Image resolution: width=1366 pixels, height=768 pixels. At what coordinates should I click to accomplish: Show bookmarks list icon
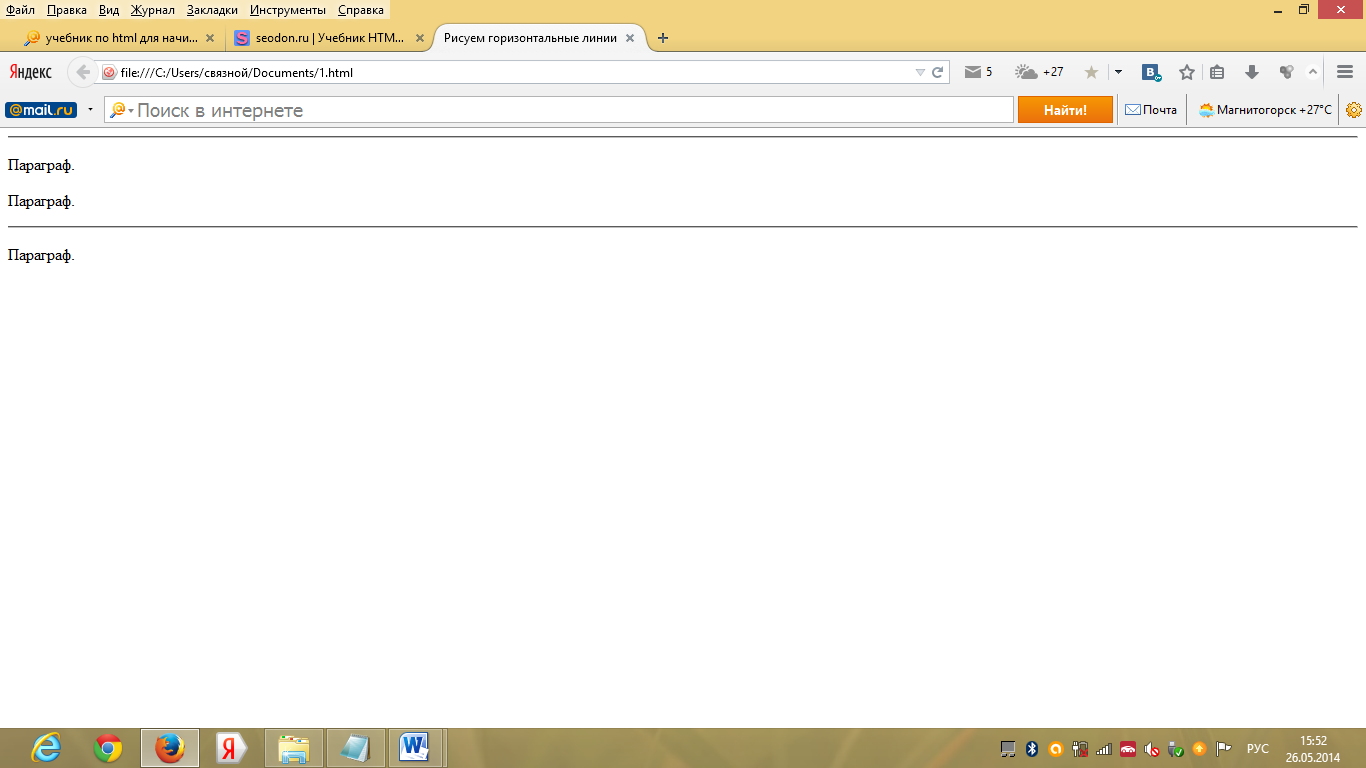pos(1217,72)
